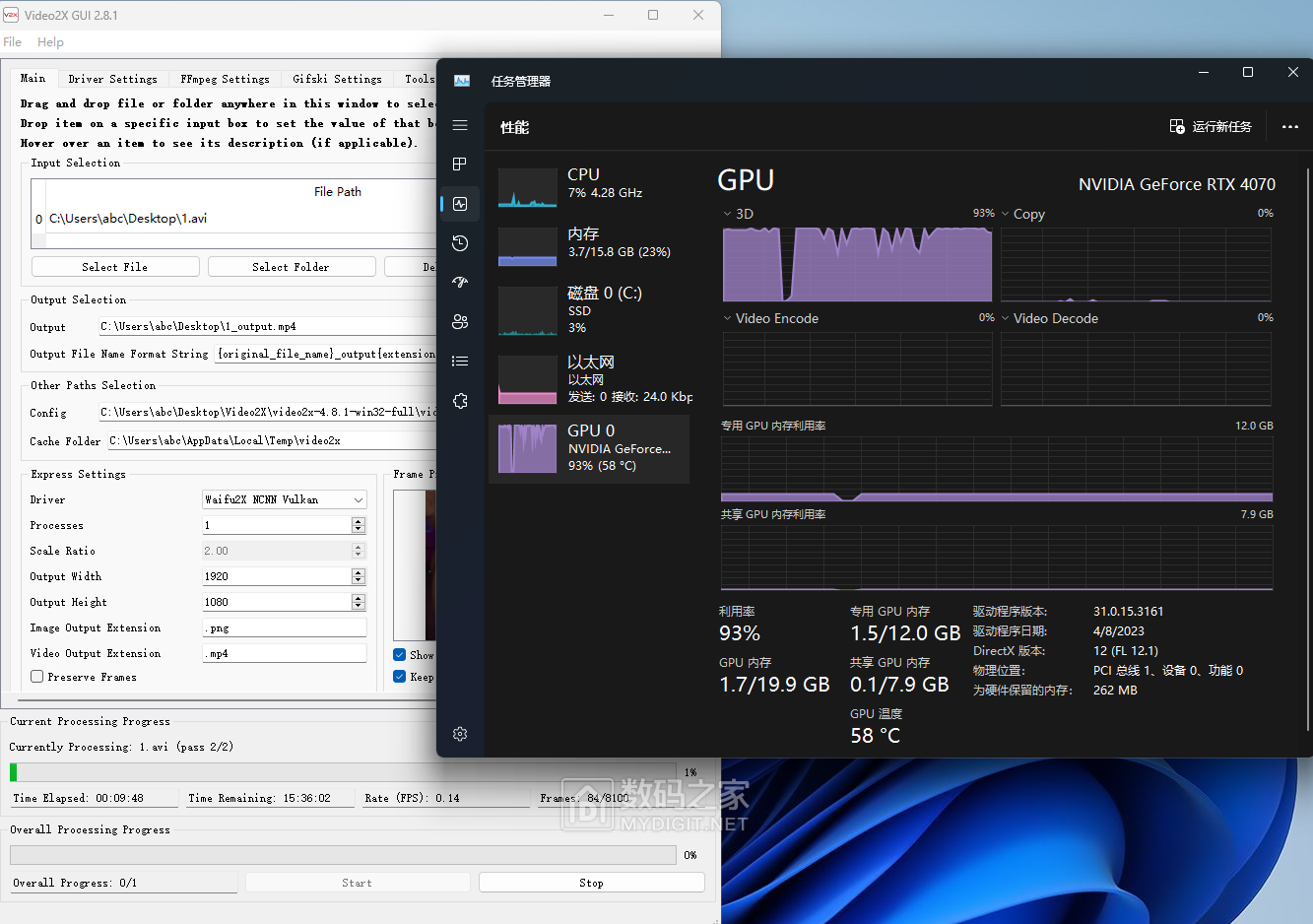Toggle the Preserve Frames checkbox
The width and height of the screenshot is (1313, 924).
36,677
